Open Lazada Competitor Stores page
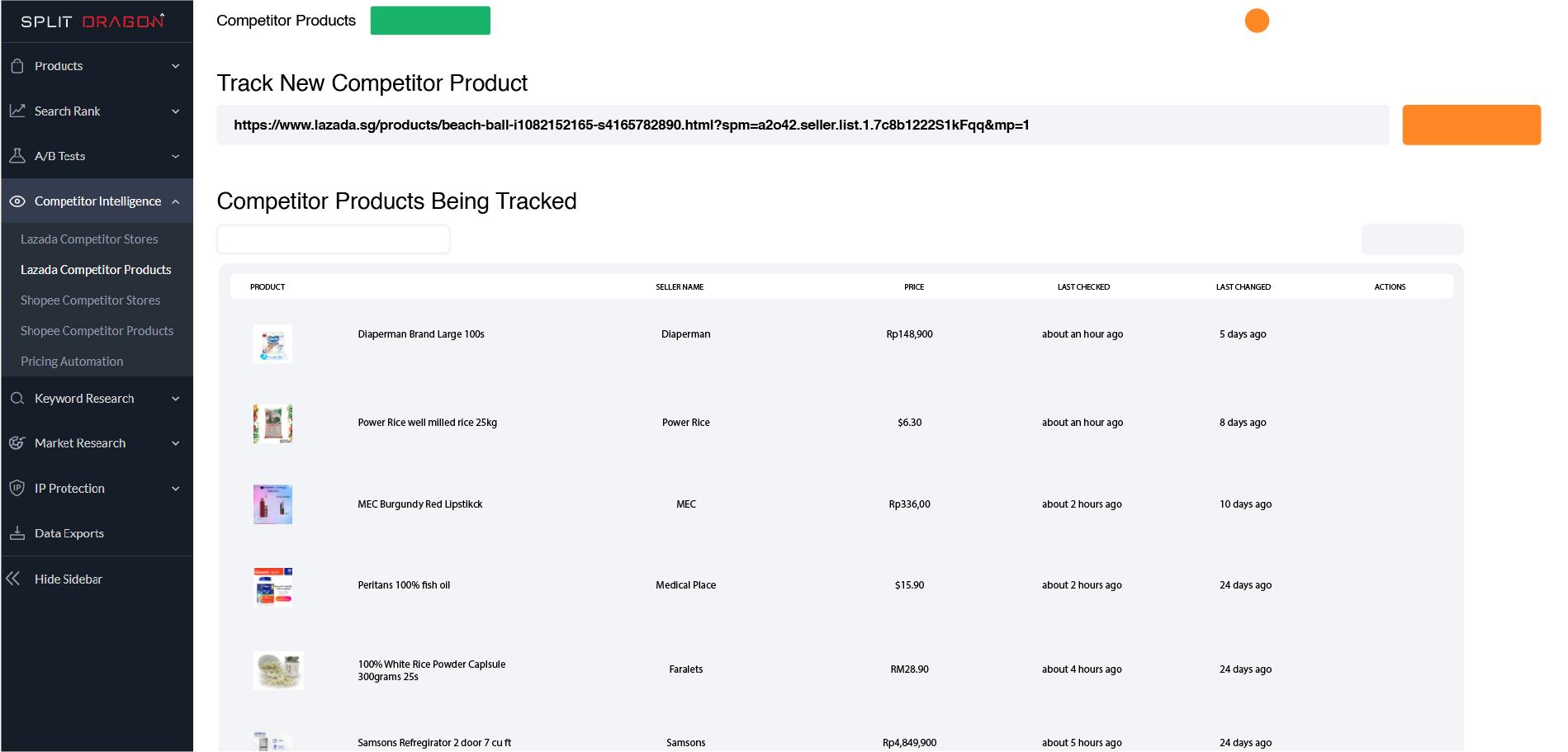The height and width of the screenshot is (752, 1568). [x=89, y=239]
